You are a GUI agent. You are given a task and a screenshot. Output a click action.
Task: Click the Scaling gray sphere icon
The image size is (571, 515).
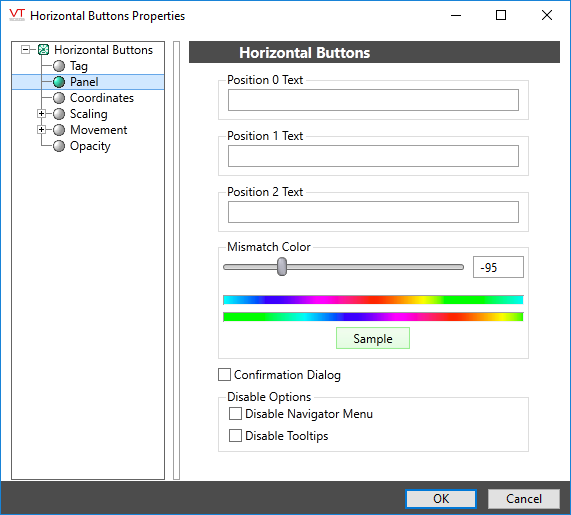point(59,114)
